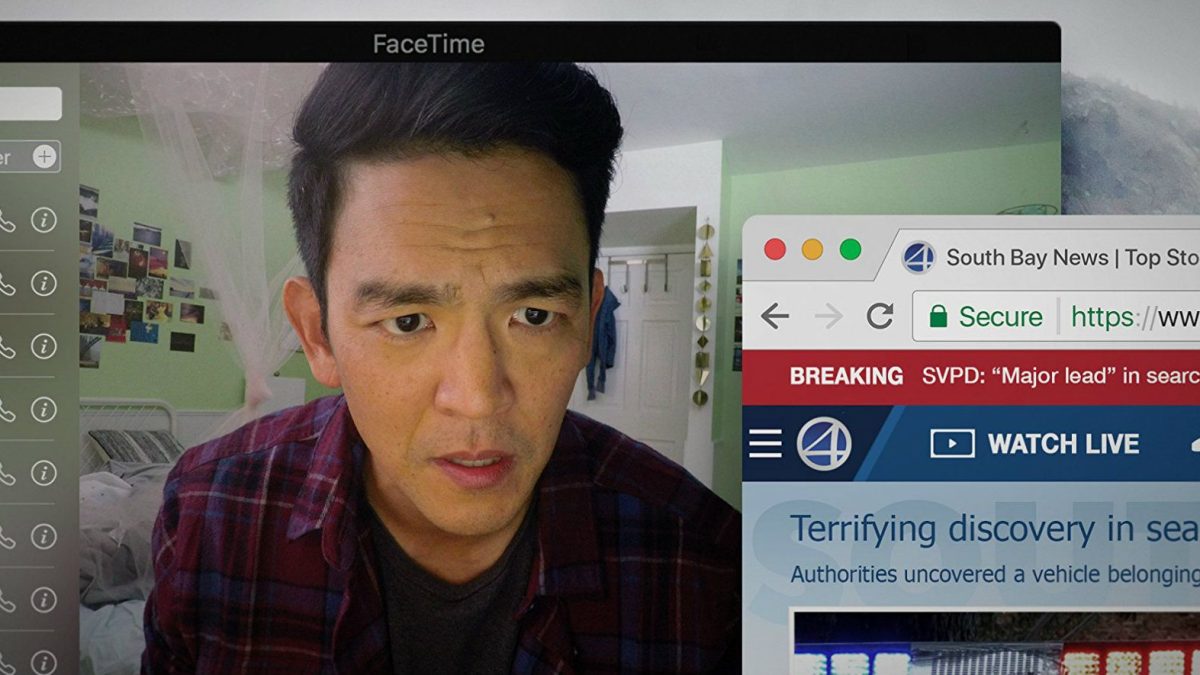Click the news story thumbnail image
Image resolution: width=1200 pixels, height=675 pixels.
tap(996, 642)
